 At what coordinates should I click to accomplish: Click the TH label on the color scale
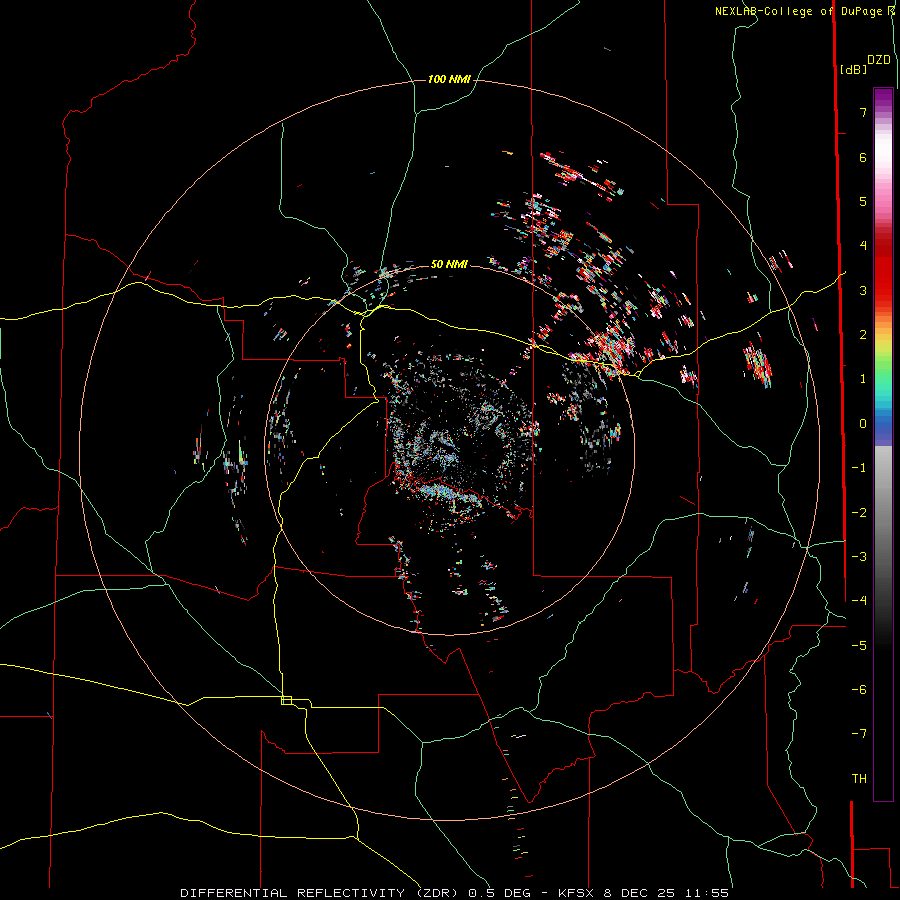(859, 779)
